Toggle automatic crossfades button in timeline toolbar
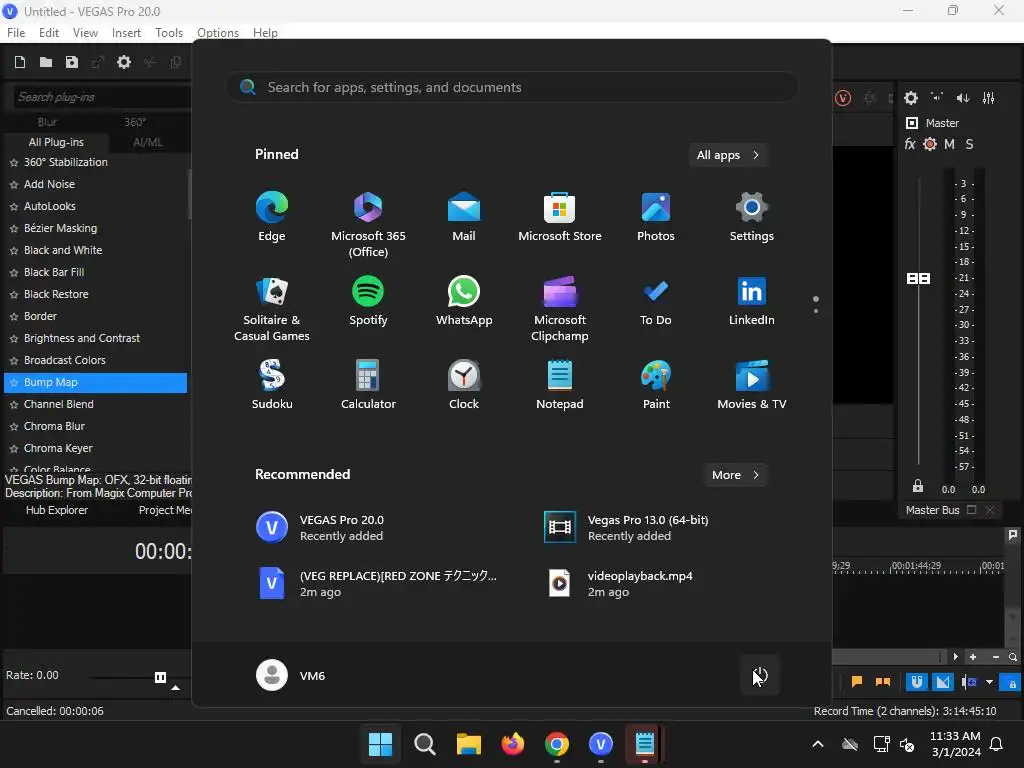 [943, 682]
